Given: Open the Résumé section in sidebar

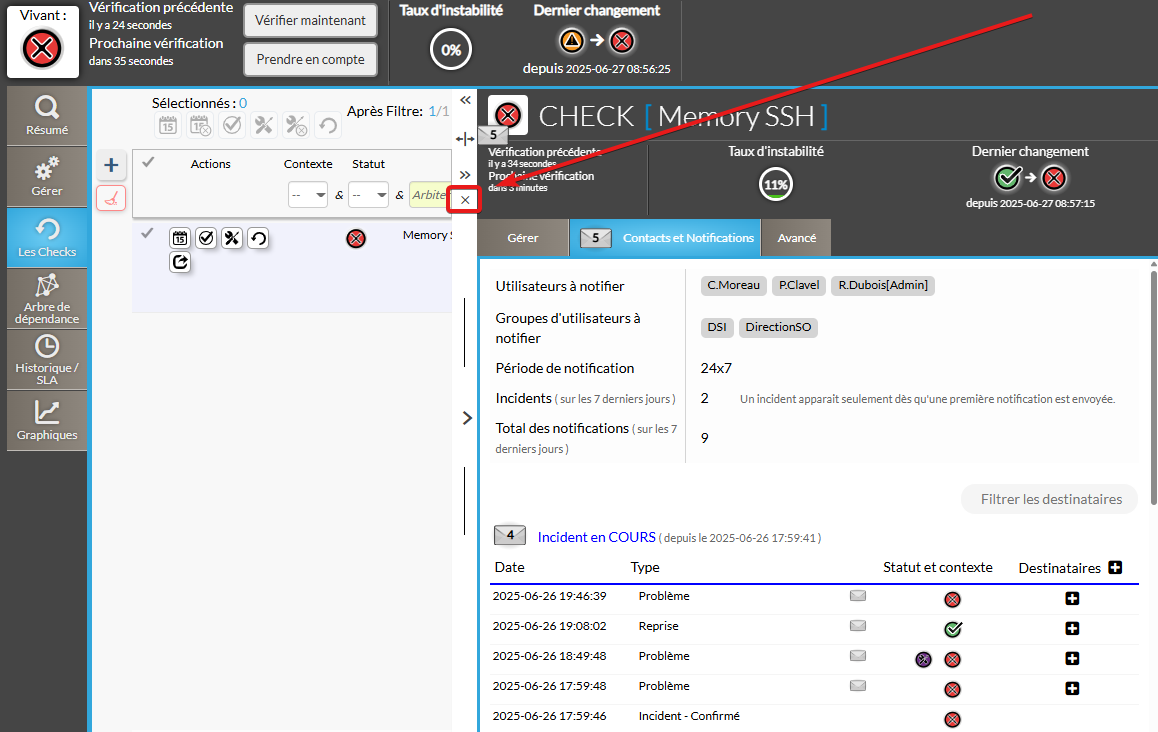Looking at the screenshot, I should point(47,115).
